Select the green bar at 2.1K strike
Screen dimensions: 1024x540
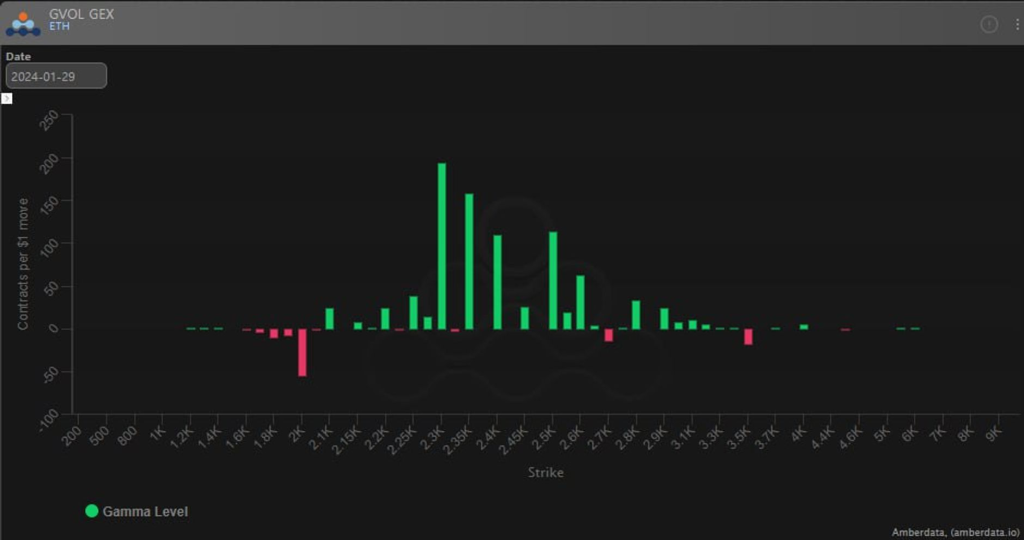[330, 318]
